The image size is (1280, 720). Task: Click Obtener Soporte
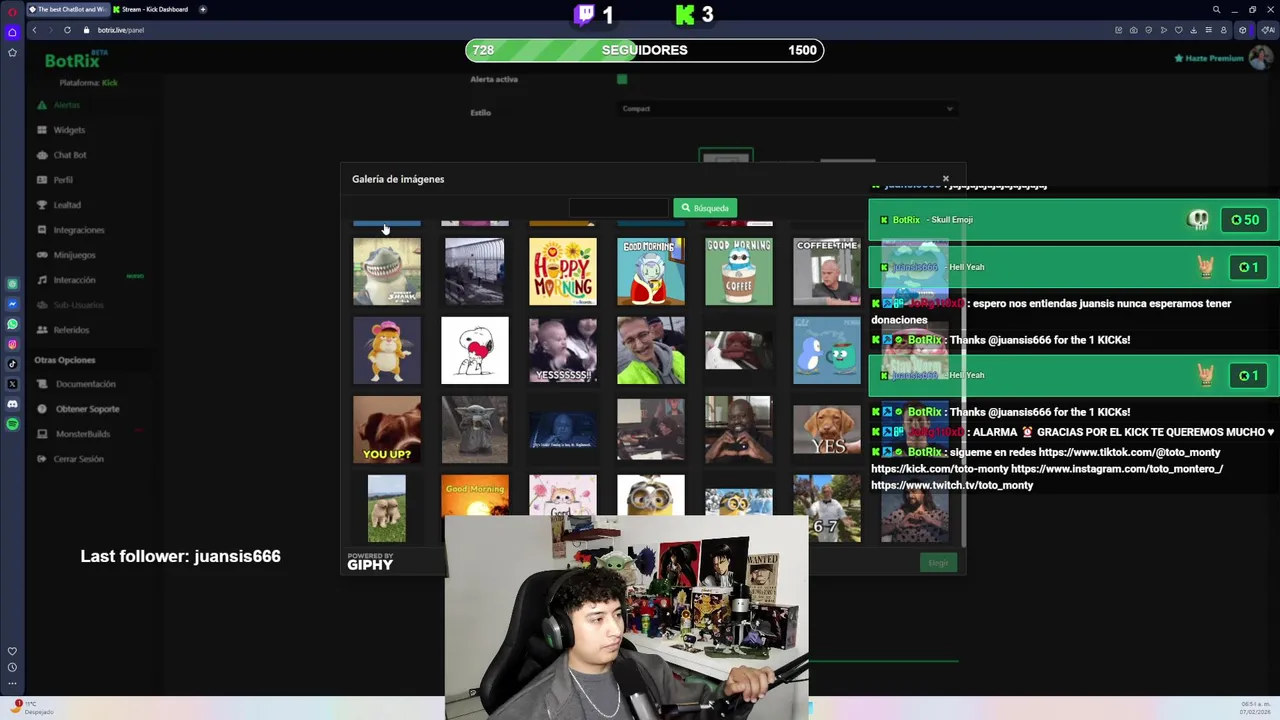pyautogui.click(x=87, y=409)
